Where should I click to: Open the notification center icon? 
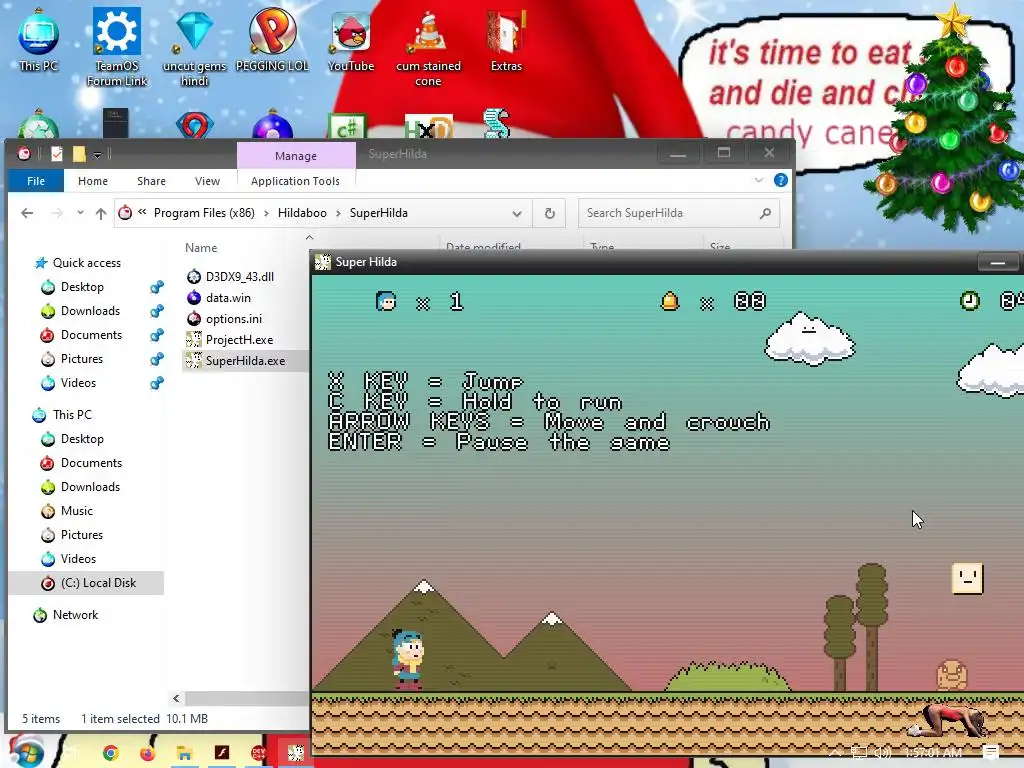991,752
